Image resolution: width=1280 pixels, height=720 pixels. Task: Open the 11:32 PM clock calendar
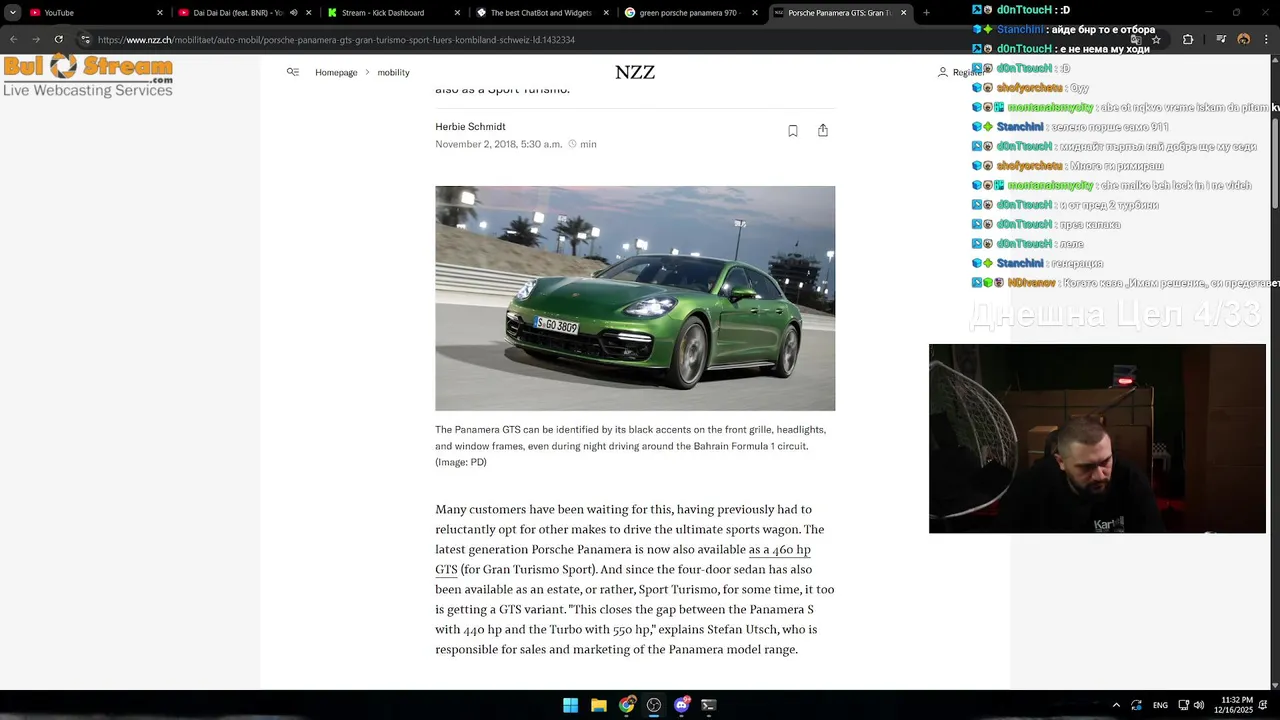tap(1233, 705)
